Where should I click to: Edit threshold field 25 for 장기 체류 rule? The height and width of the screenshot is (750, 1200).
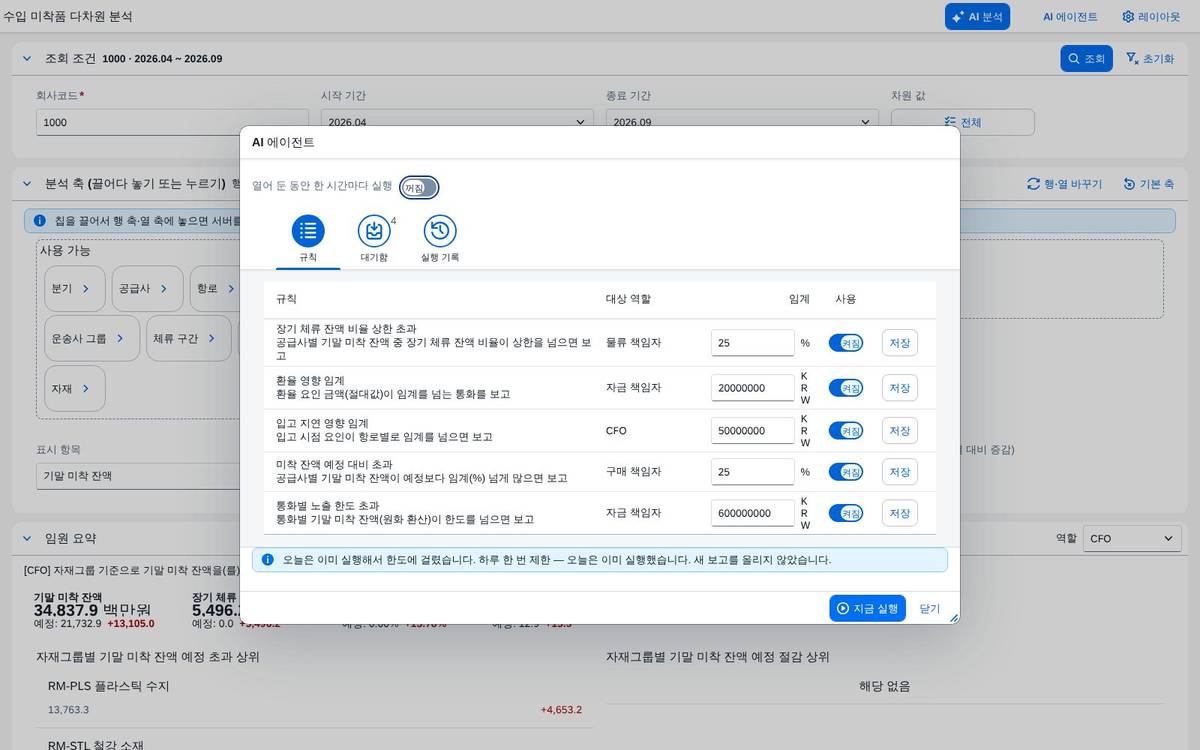point(753,343)
